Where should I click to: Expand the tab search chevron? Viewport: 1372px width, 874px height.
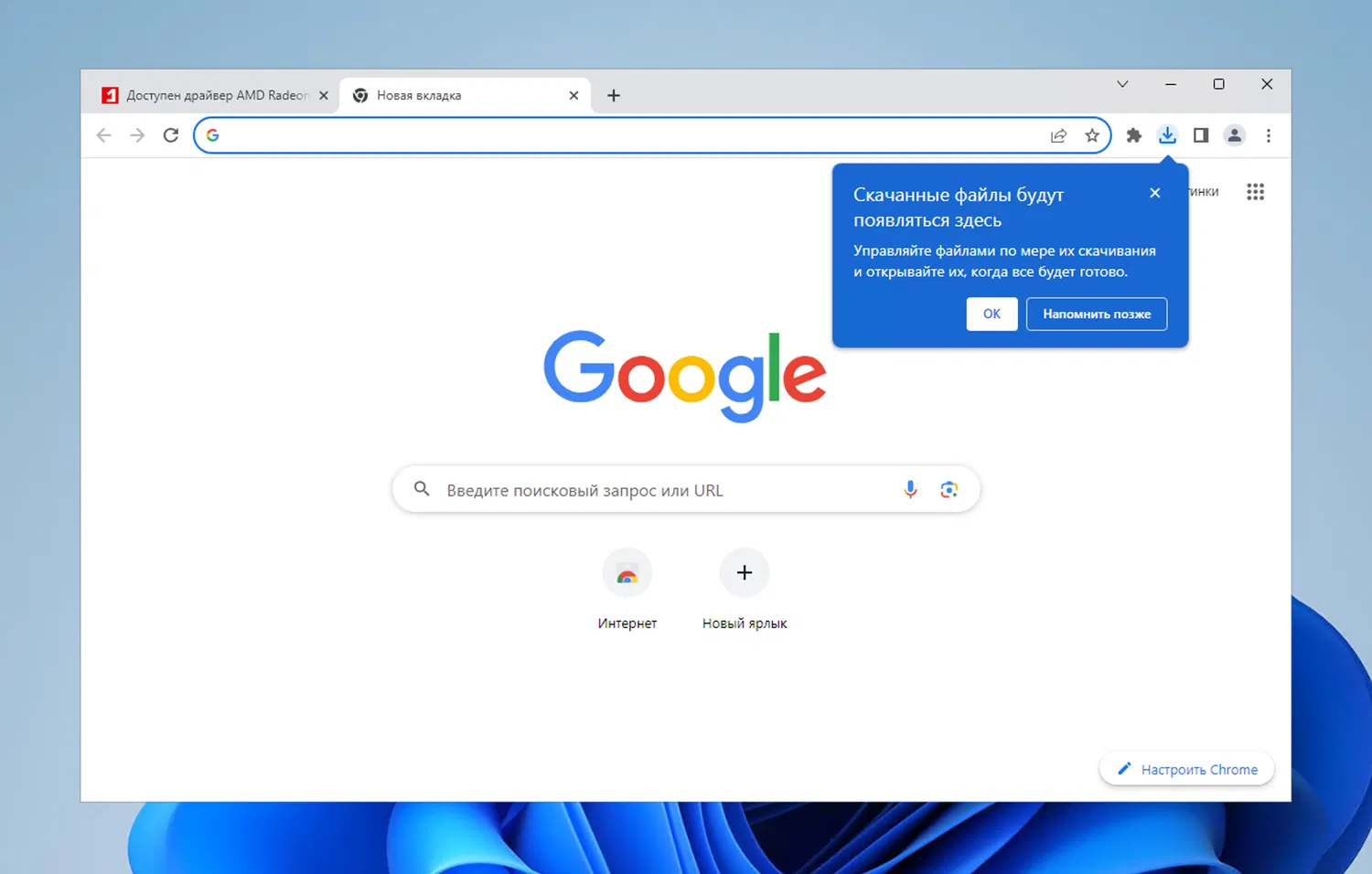1122,84
